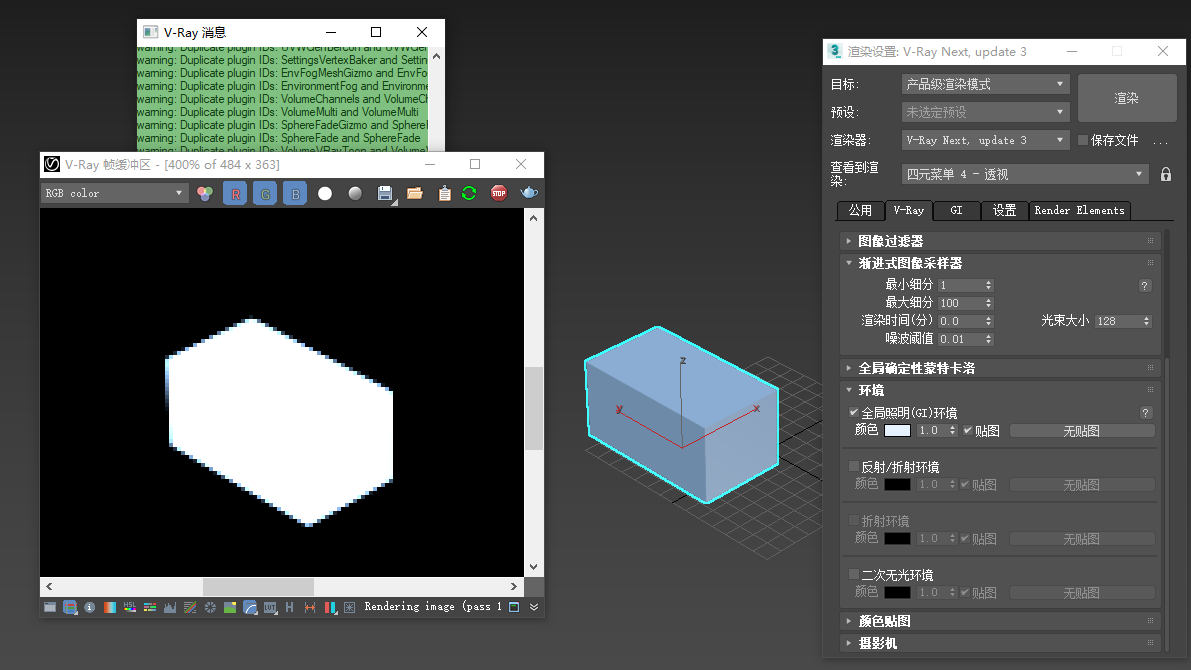Click the 渲染 render button
The width and height of the screenshot is (1191, 670).
coord(1126,98)
